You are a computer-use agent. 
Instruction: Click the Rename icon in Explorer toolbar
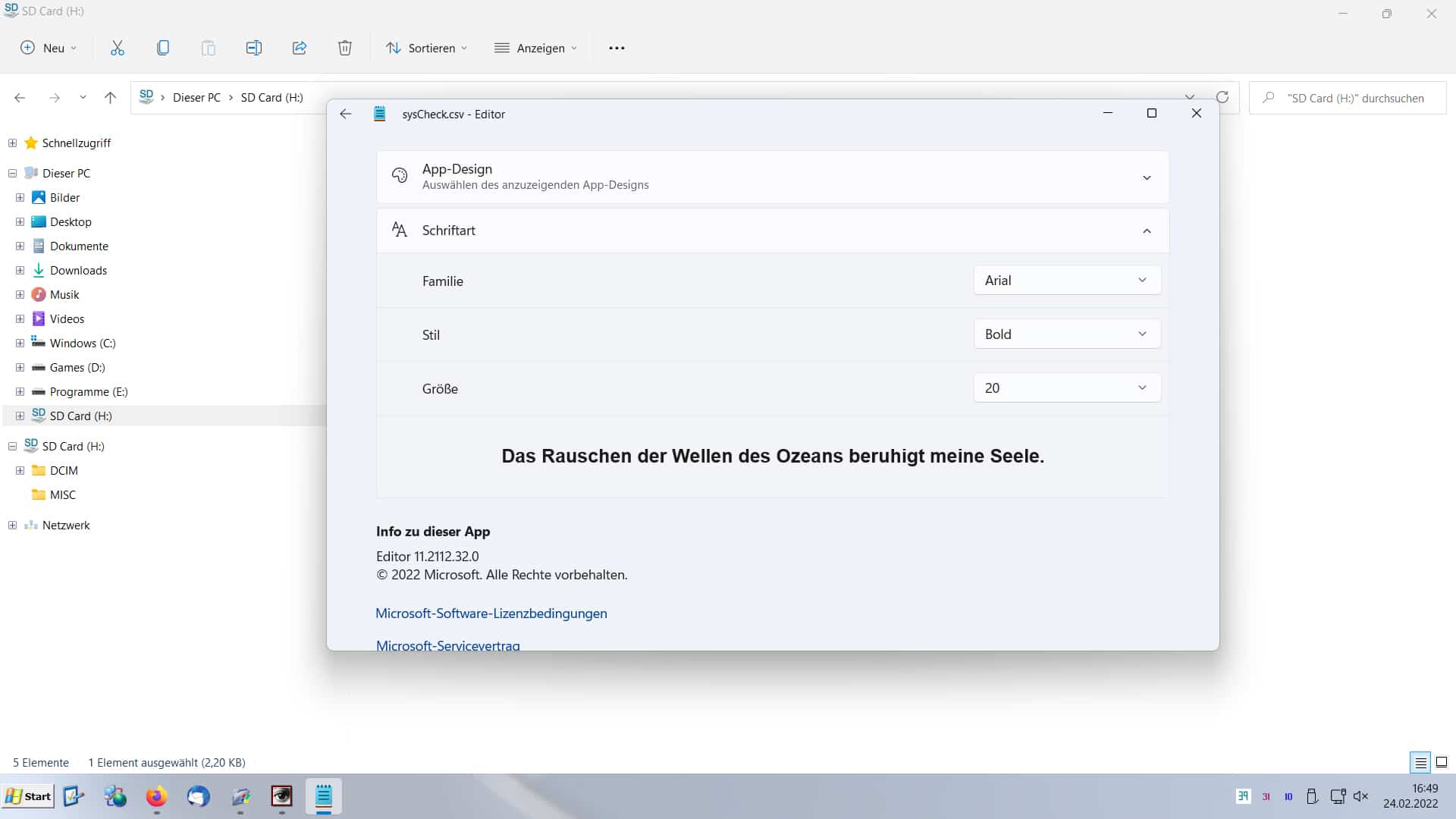point(254,48)
